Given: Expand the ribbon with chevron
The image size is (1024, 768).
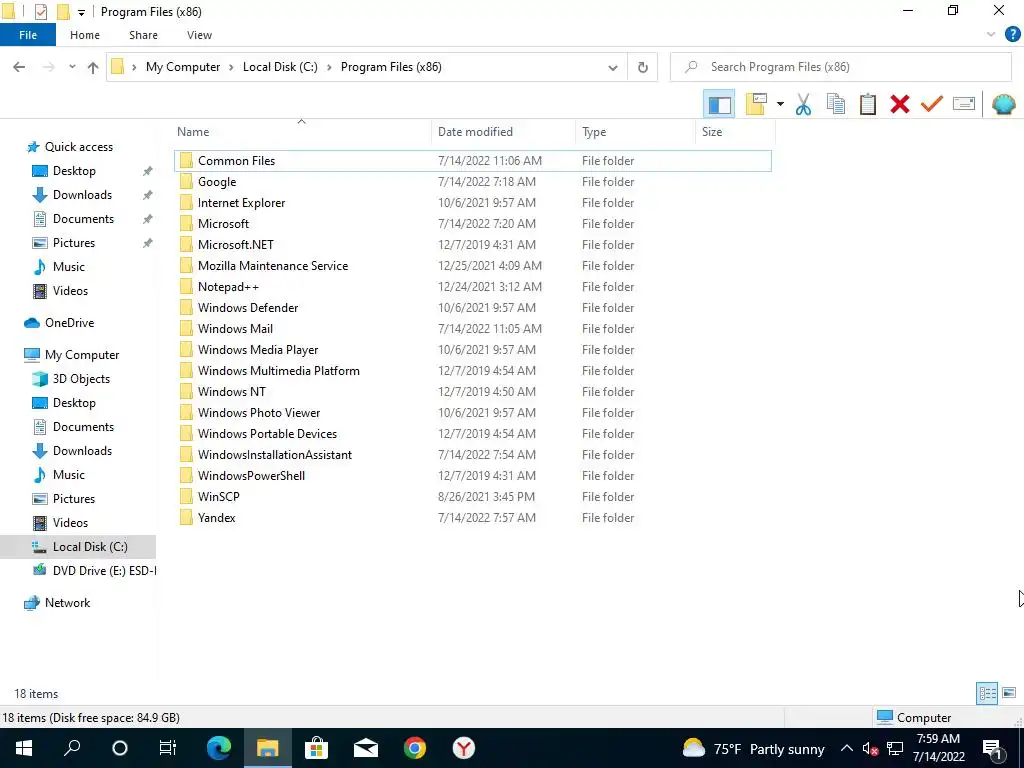Looking at the screenshot, I should [x=991, y=35].
